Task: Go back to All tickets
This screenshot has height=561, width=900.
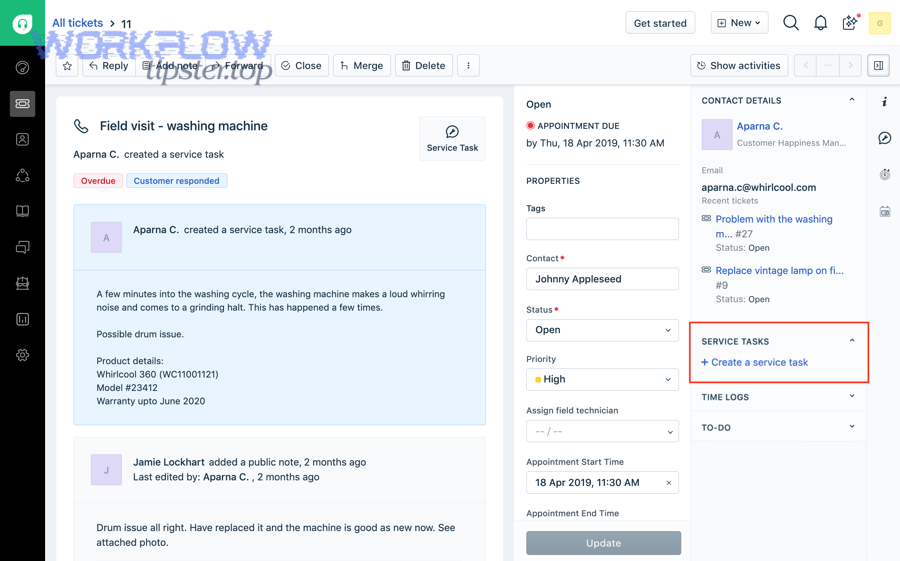Action: 77,23
